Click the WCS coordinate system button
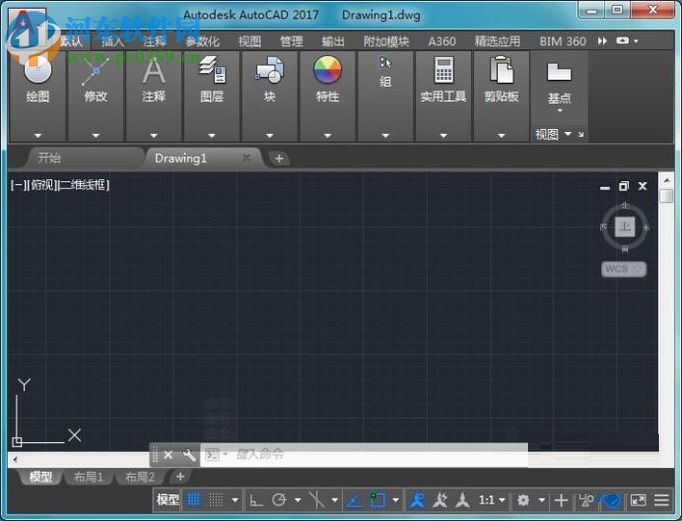Screen dimensions: 682x521 pos(624,269)
